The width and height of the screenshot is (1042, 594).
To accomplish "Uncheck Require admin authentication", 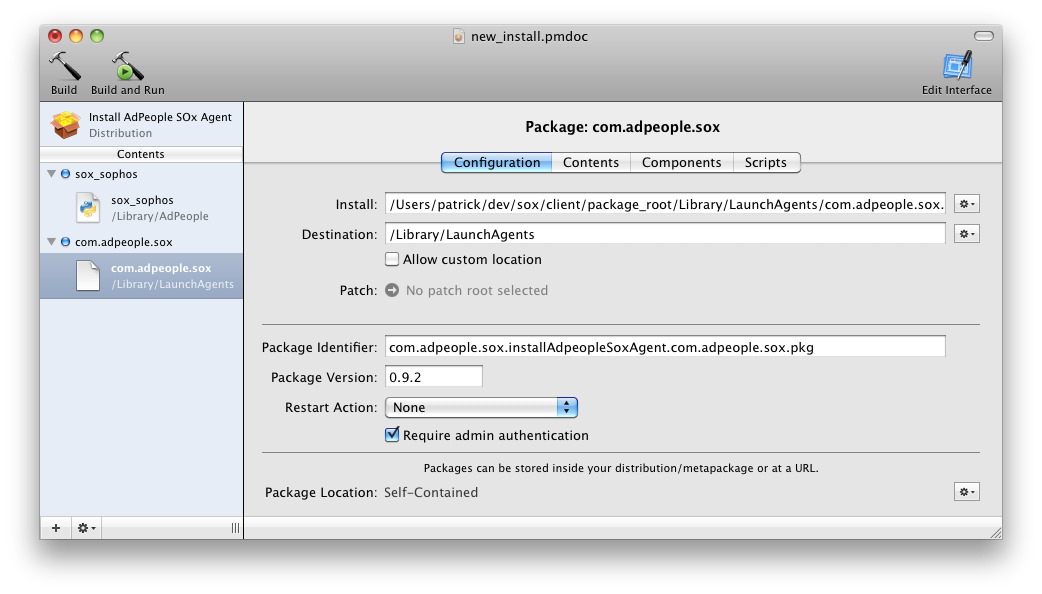I will click(x=392, y=435).
